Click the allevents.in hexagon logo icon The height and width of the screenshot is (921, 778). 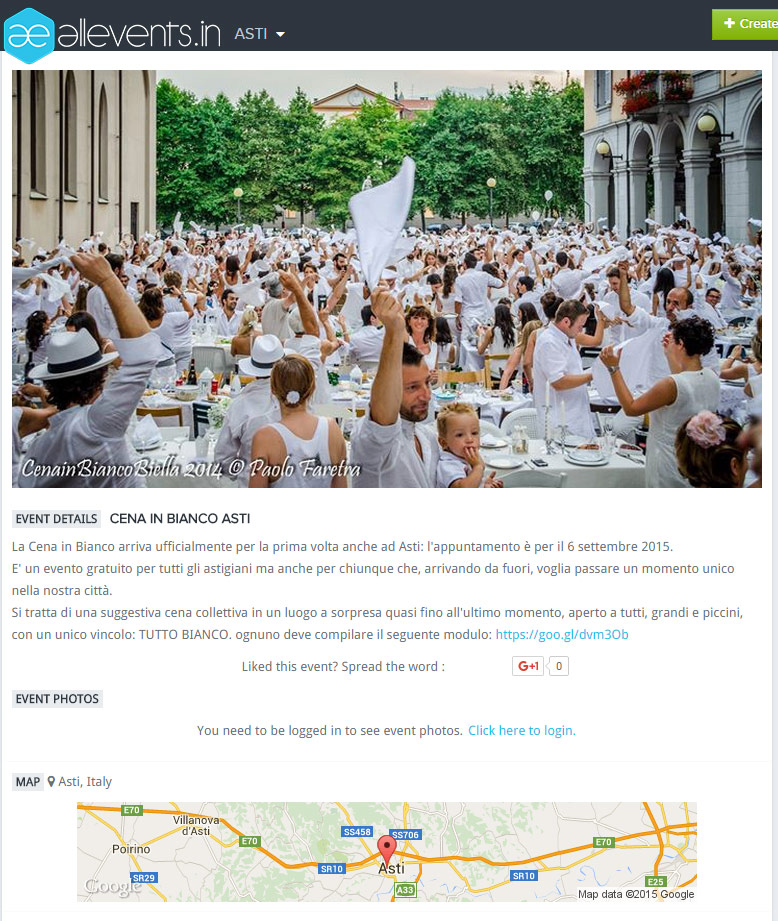click(x=29, y=35)
